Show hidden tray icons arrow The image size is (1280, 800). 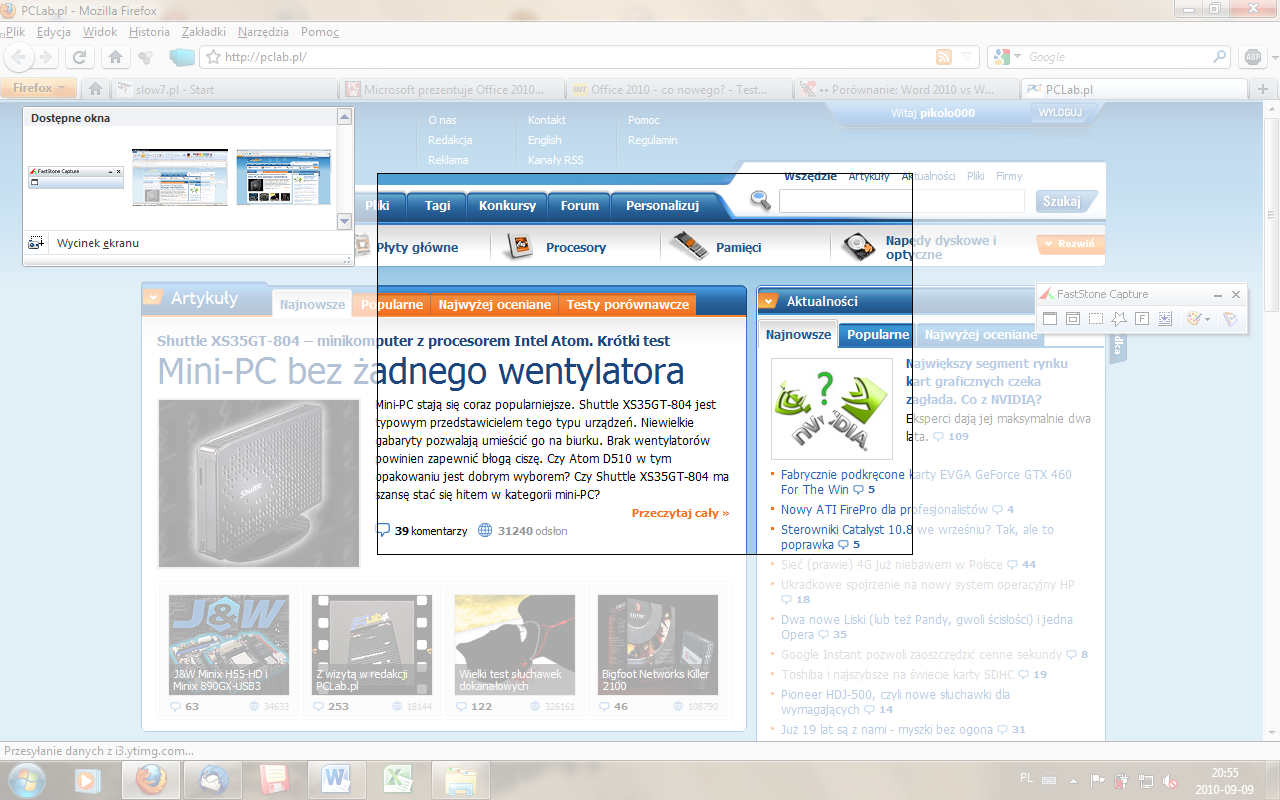(x=1075, y=780)
